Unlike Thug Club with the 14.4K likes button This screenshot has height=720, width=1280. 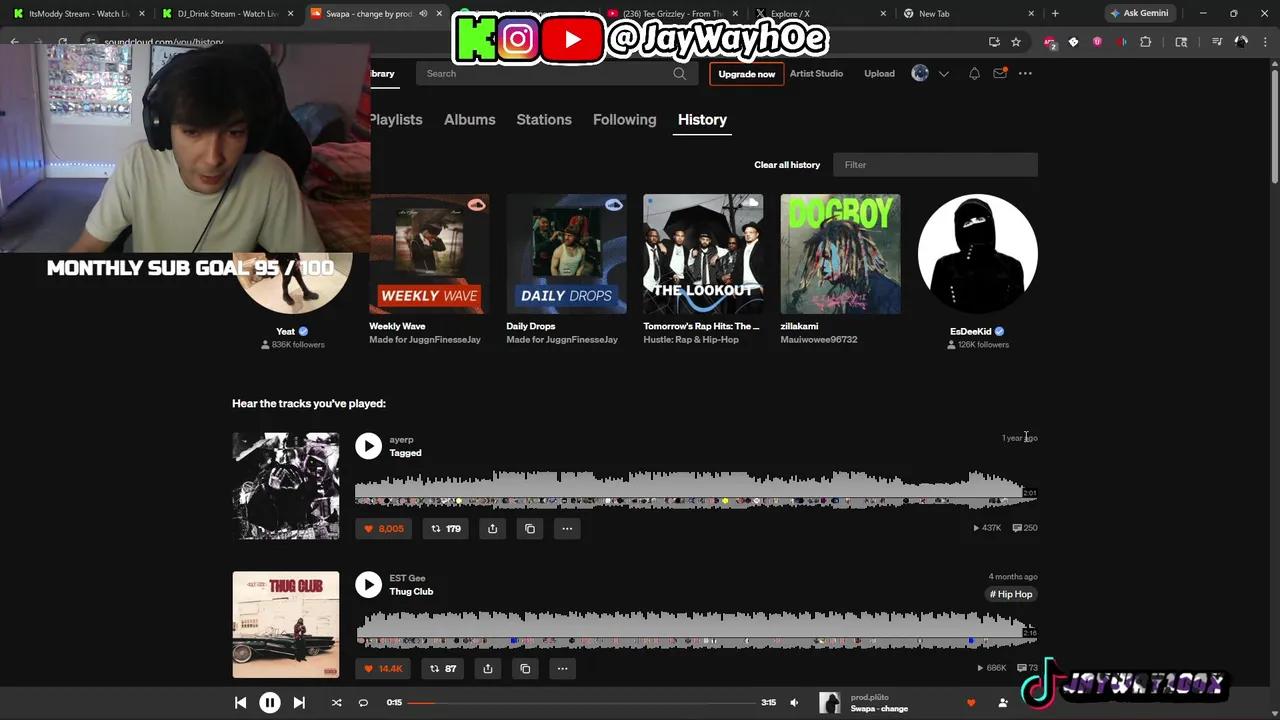(x=383, y=669)
